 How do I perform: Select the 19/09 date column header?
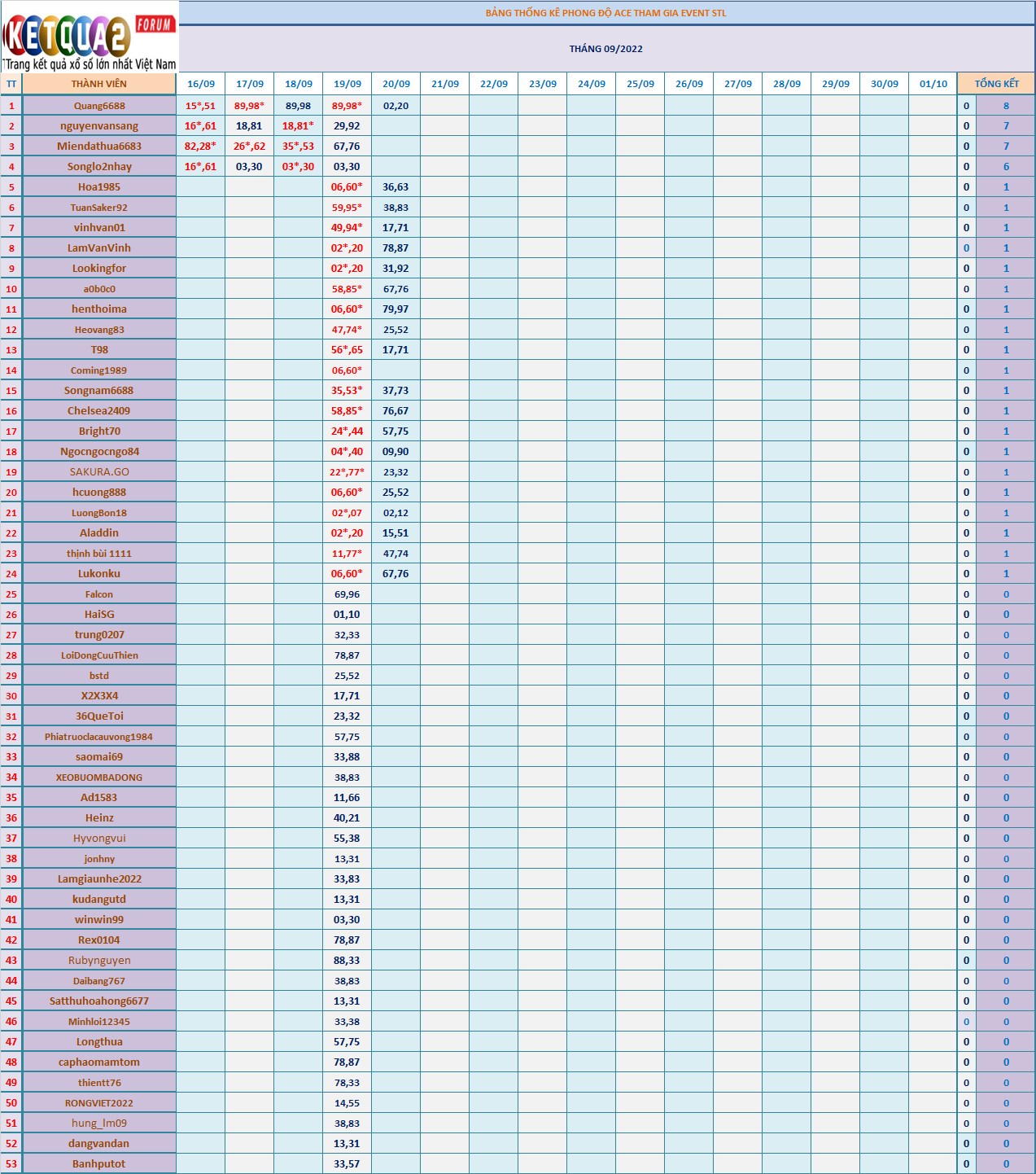tap(348, 84)
